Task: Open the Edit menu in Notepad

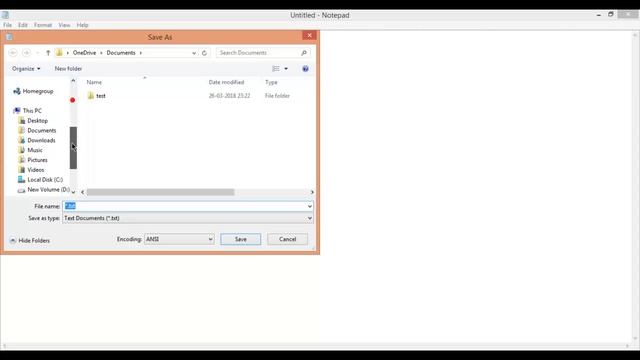Action: pos(23,25)
